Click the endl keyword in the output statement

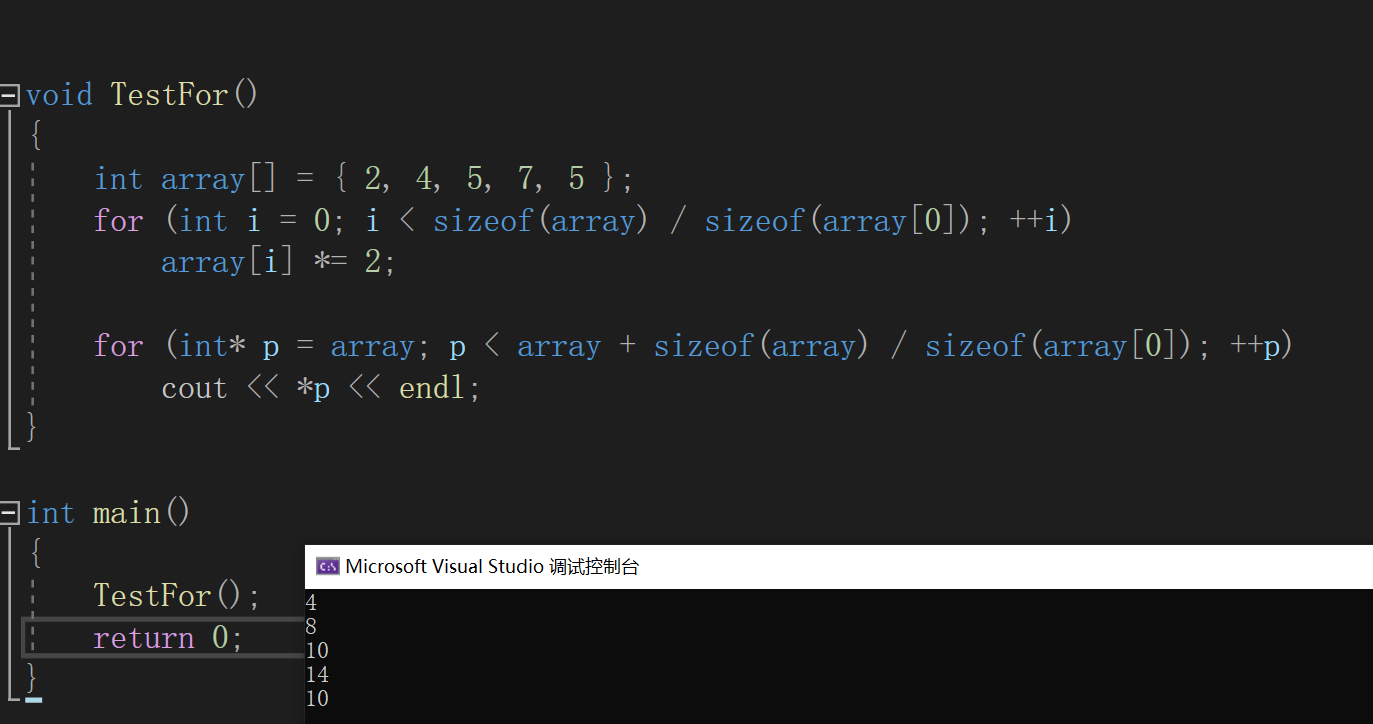(x=432, y=388)
